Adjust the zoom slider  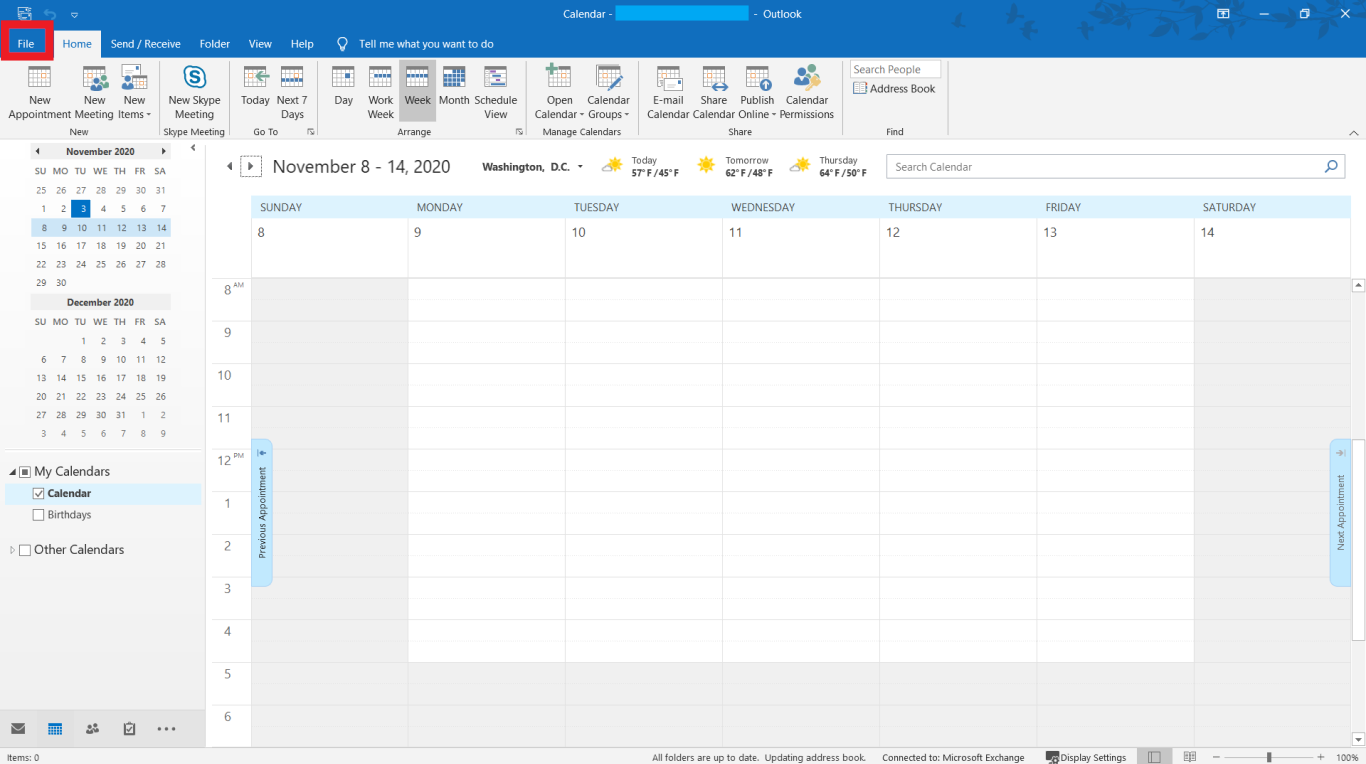pyautogui.click(x=1269, y=757)
